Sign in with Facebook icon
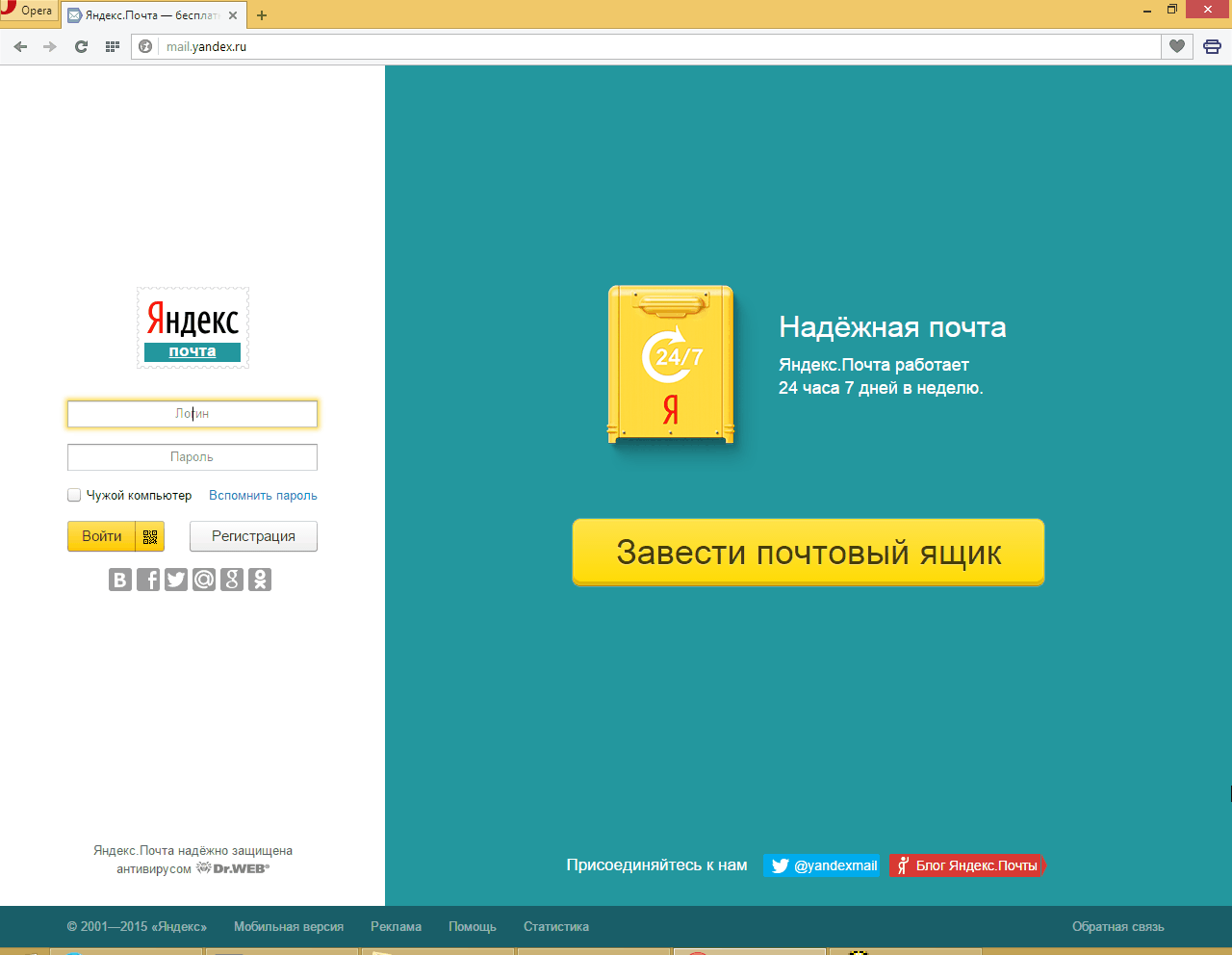The width and height of the screenshot is (1232, 955). point(147,580)
